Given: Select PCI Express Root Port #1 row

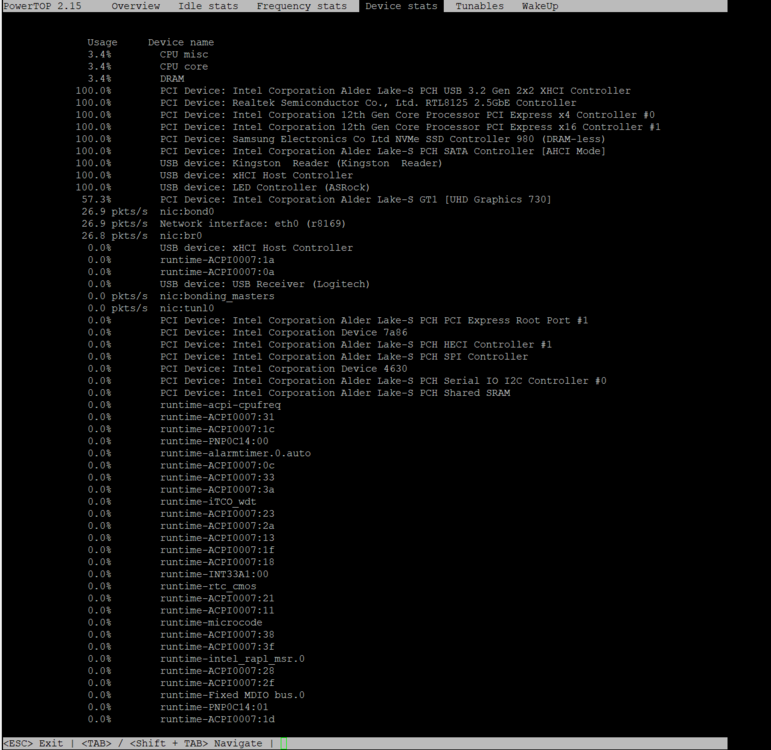Looking at the screenshot, I should (x=338, y=320).
